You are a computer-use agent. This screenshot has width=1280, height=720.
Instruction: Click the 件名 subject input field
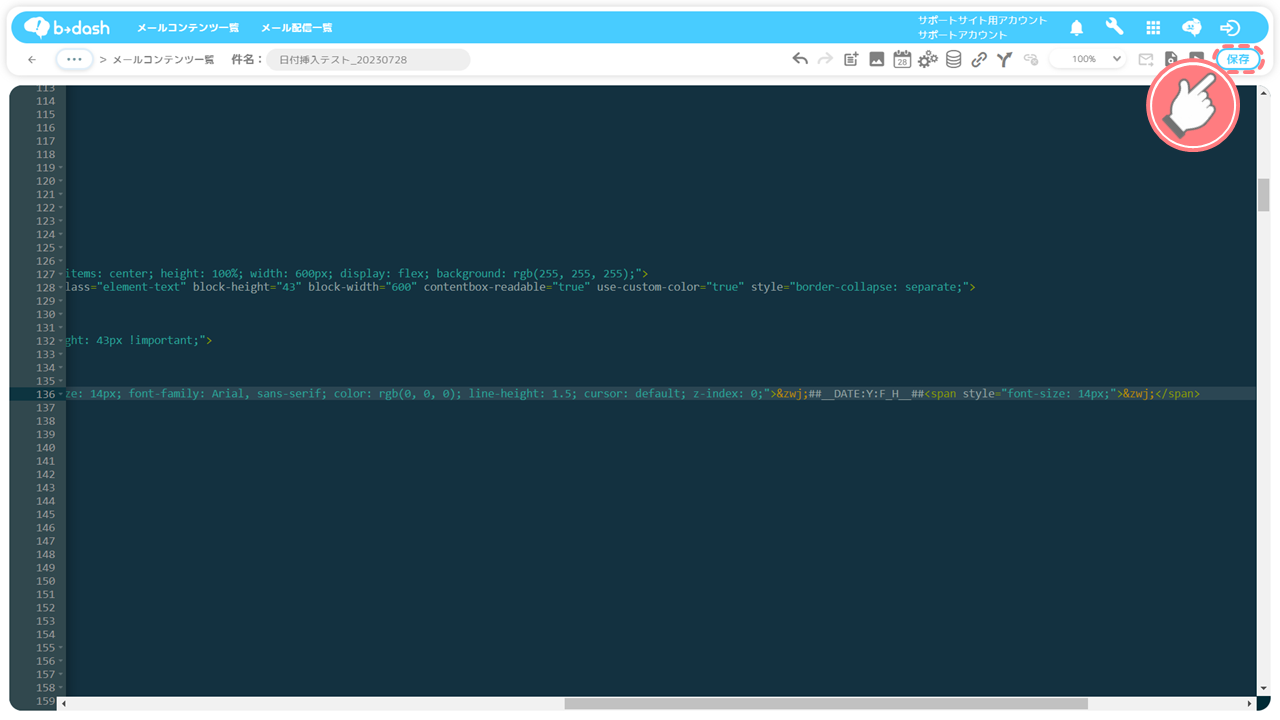(368, 60)
